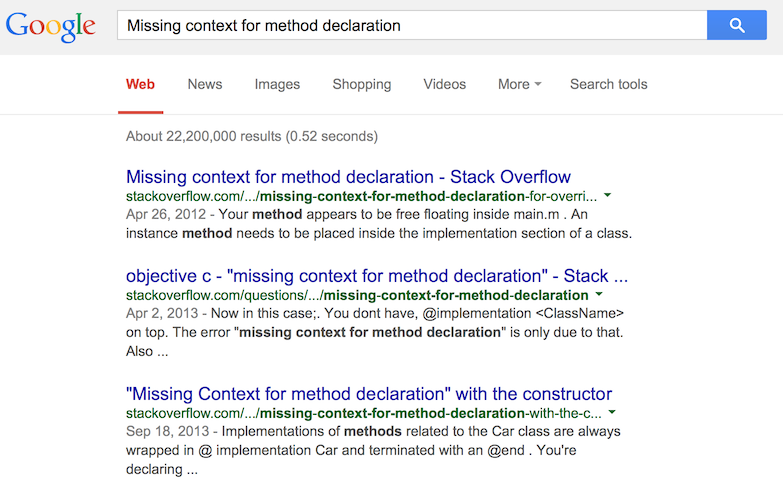Image resolution: width=783 pixels, height=485 pixels.
Task: Select the Web tab
Action: coord(140,84)
